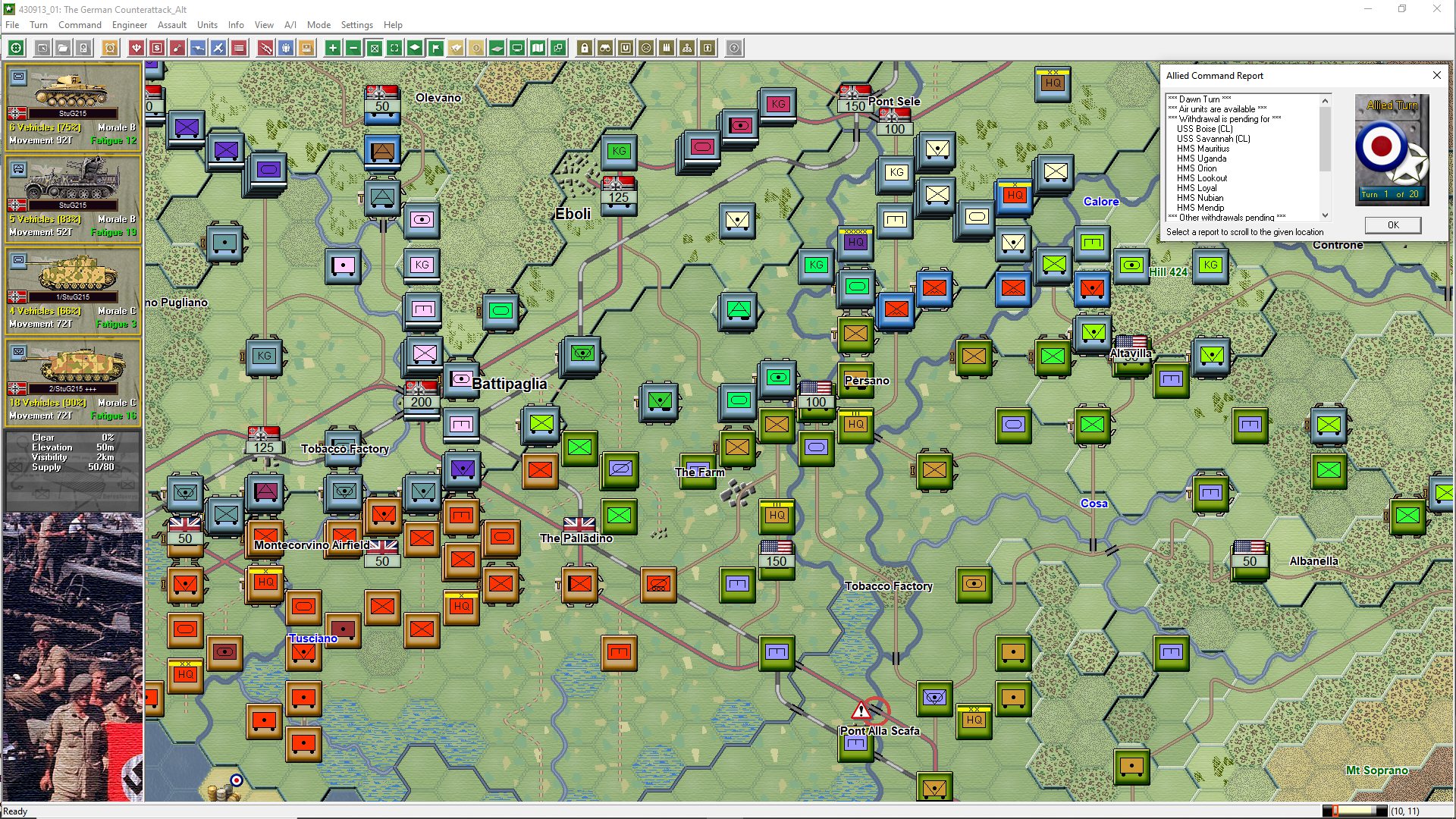1456x819 pixels.
Task: Click OK in Allied Command Report
Action: 1393,224
